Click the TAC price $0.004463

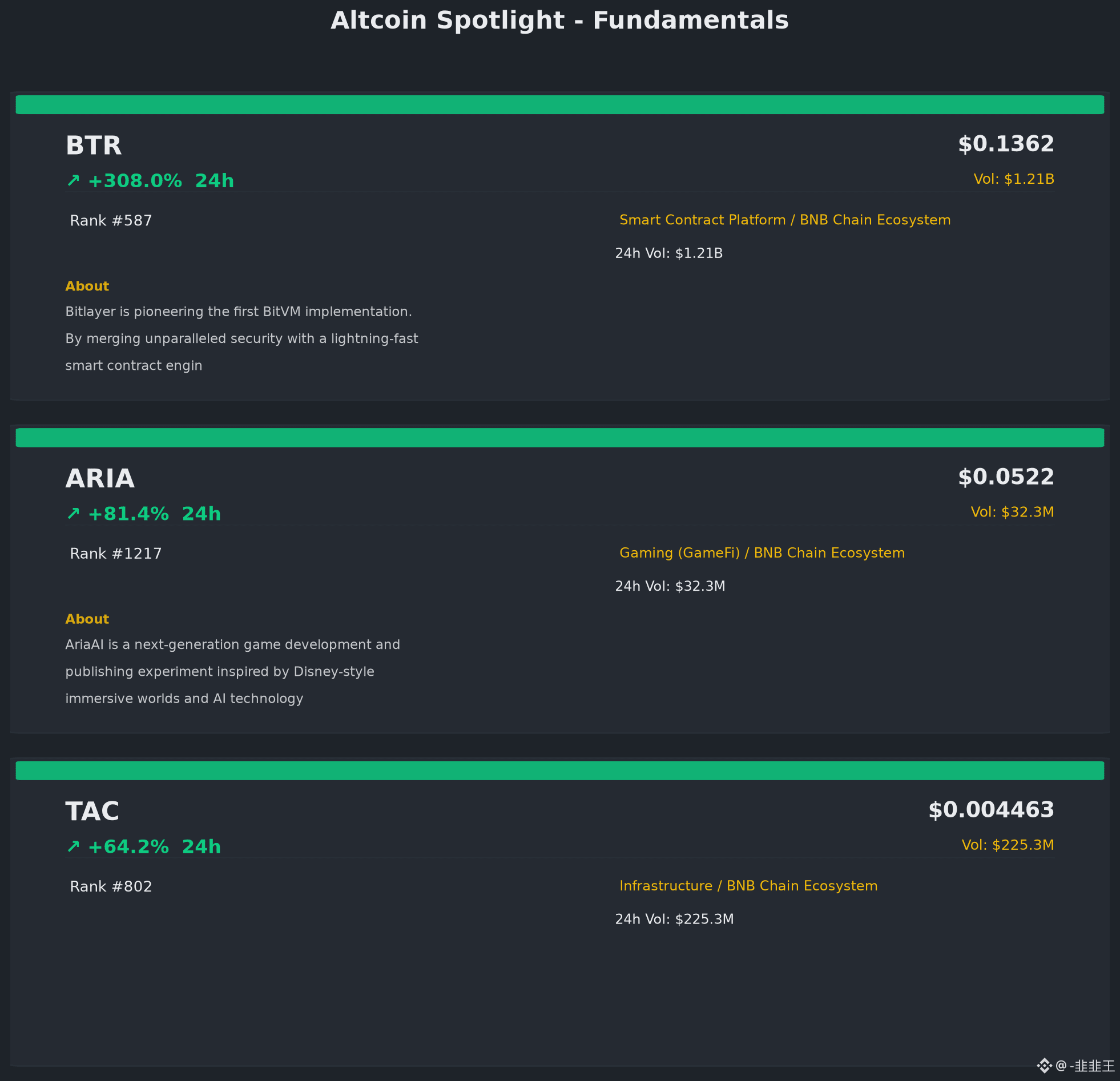[991, 809]
